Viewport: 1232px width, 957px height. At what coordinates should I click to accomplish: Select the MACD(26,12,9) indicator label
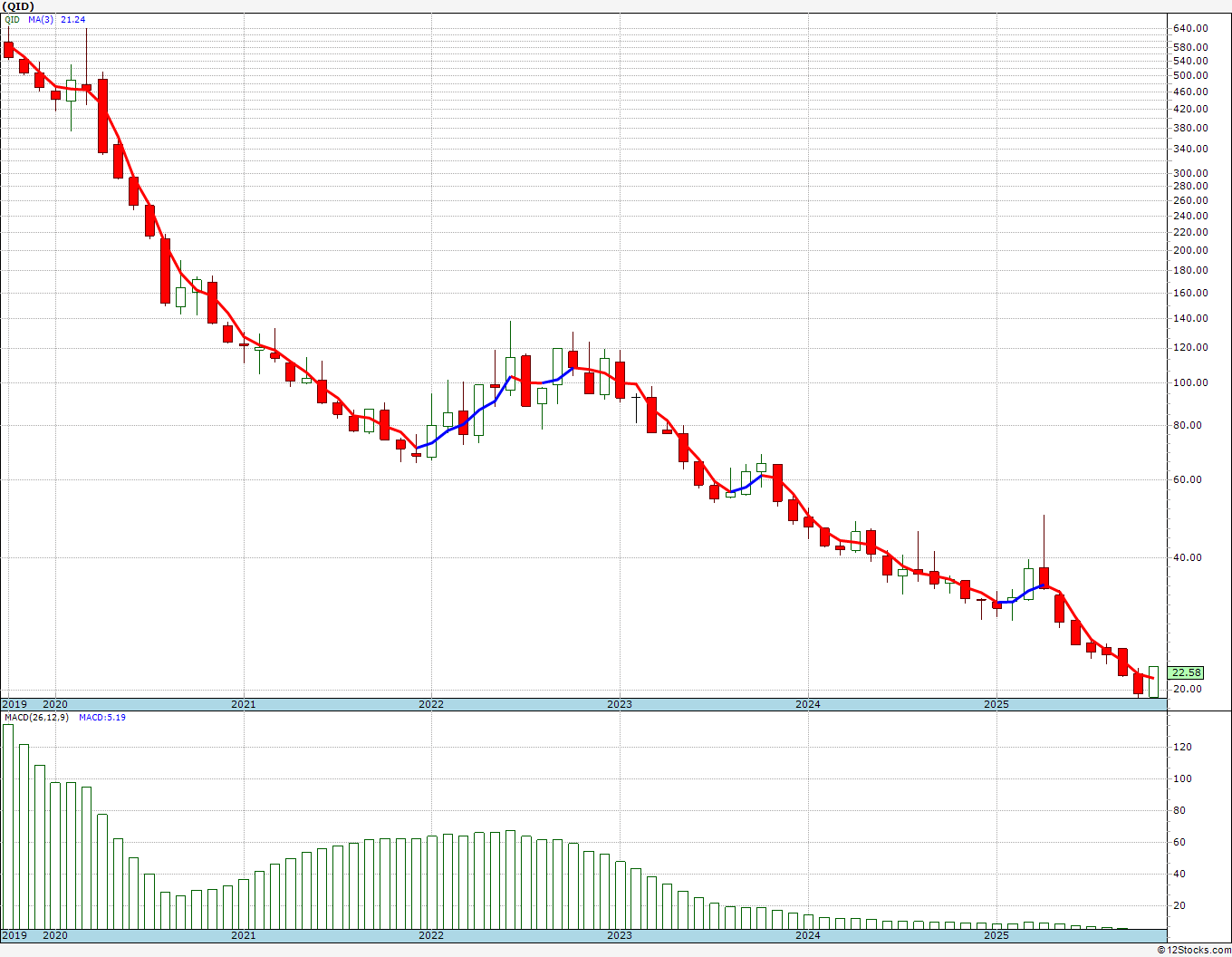coord(37,718)
